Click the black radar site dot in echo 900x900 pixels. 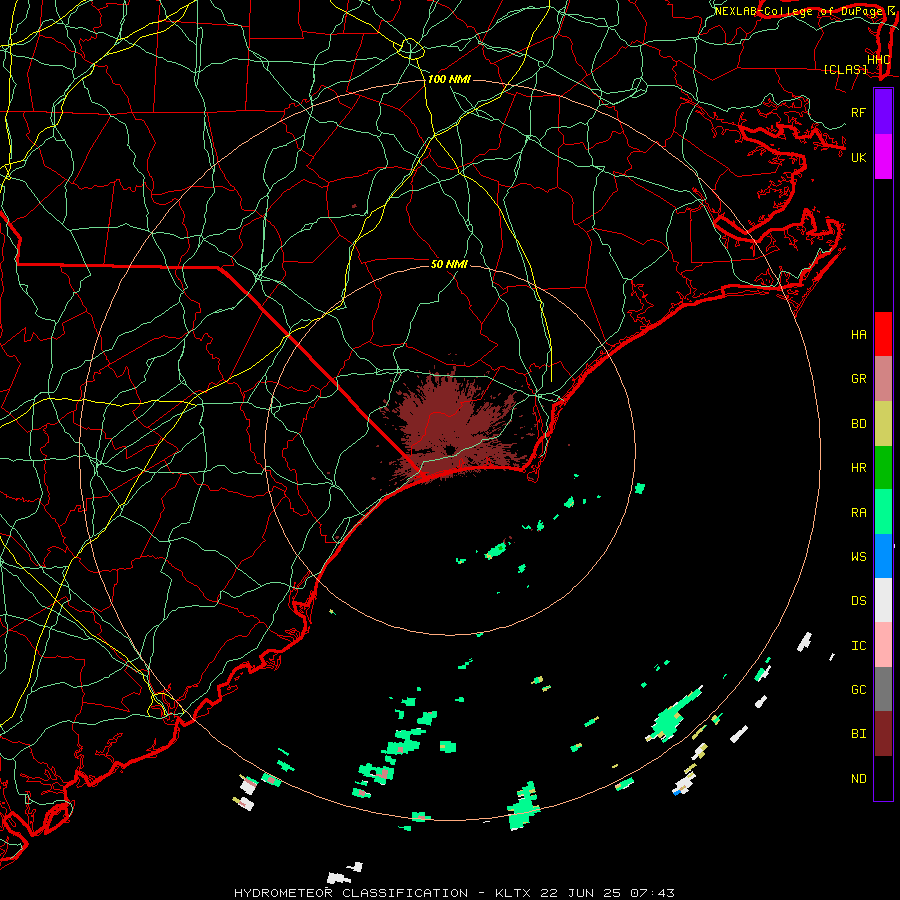tap(450, 449)
